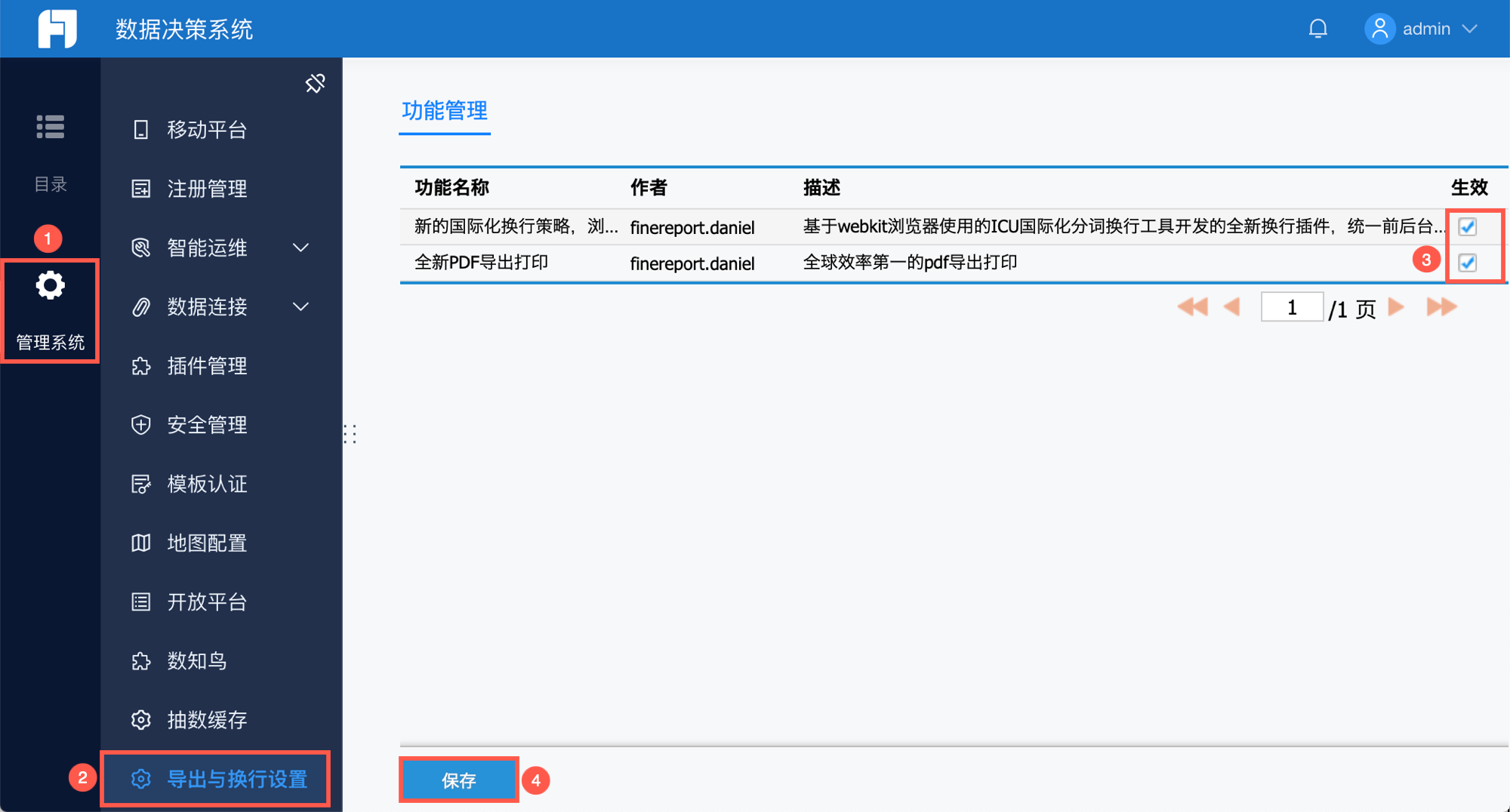Open the 目录 directory list icon
This screenshot has width=1510, height=812.
click(x=51, y=127)
